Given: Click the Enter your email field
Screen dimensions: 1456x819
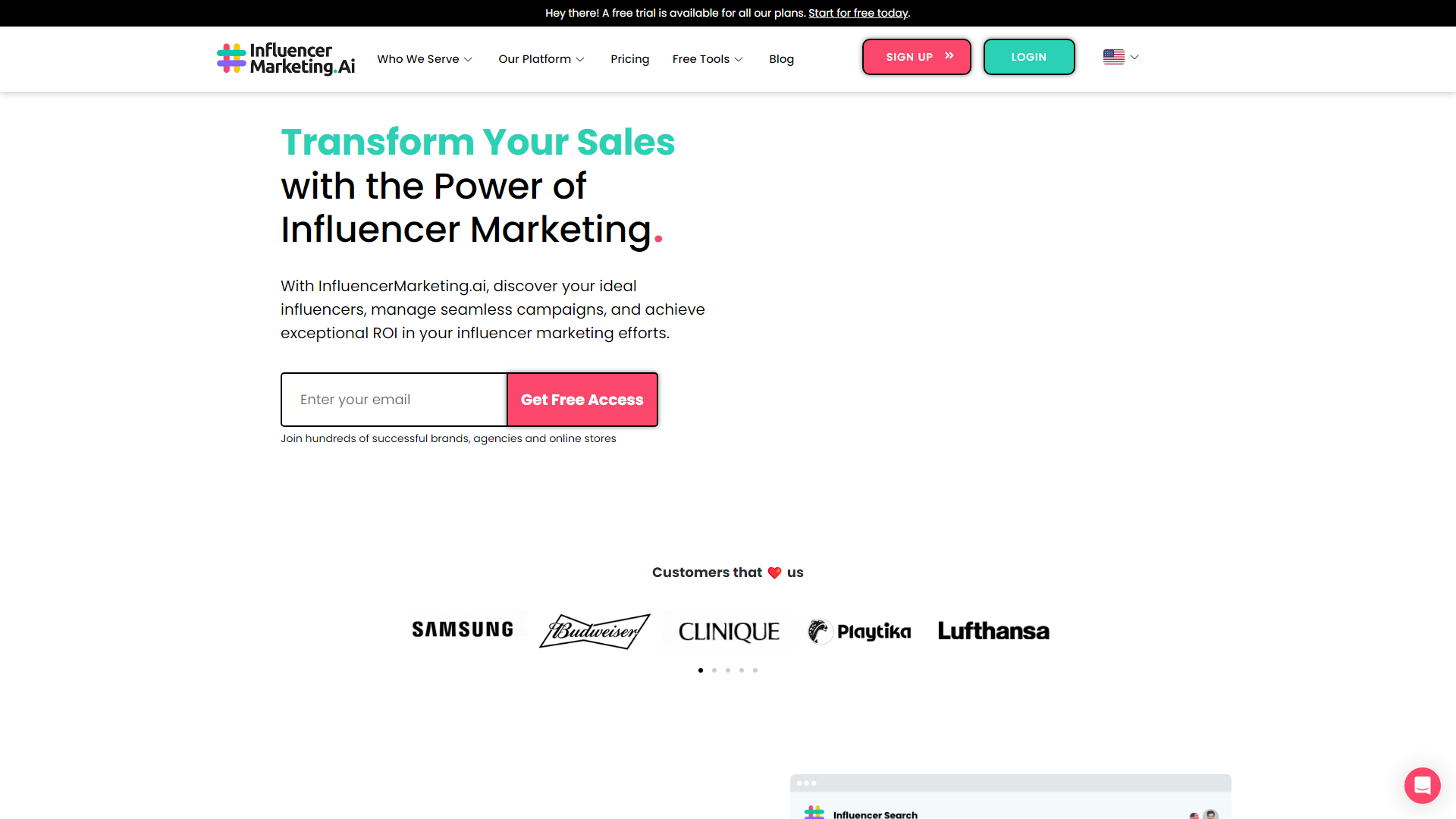Looking at the screenshot, I should [x=394, y=400].
